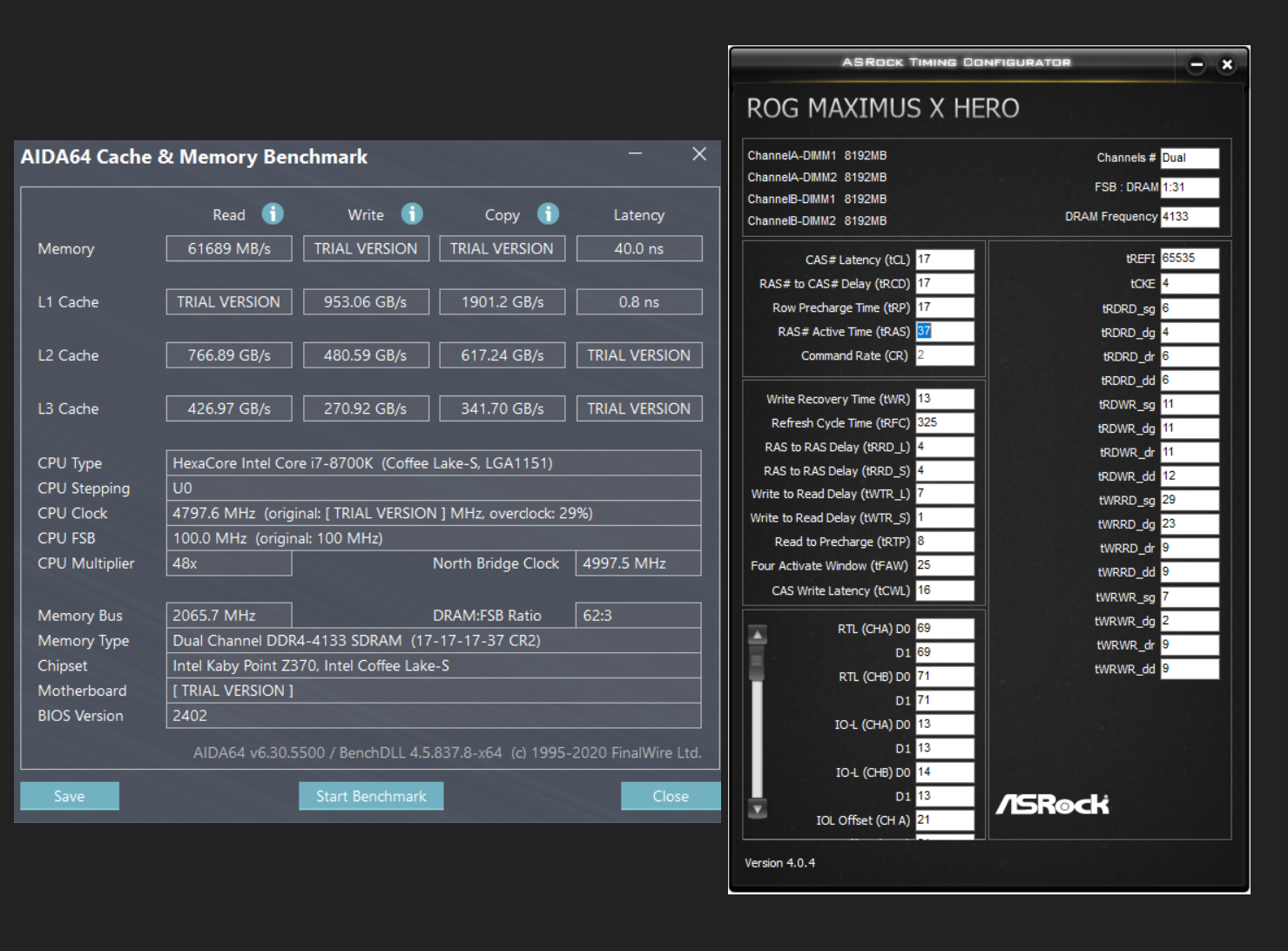Click the CAS# Latency (tCL) field
The image size is (1288, 951).
tap(945, 260)
